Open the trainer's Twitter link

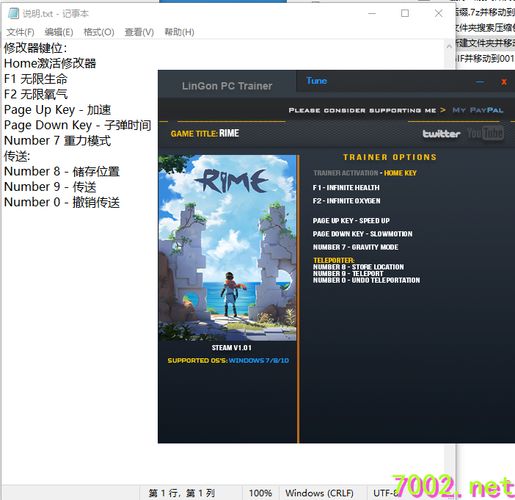click(441, 134)
